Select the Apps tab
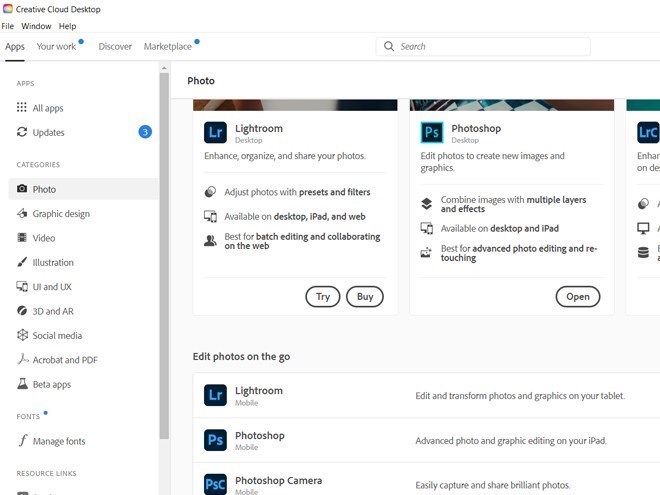Viewport: 660px width, 495px height. (15, 46)
